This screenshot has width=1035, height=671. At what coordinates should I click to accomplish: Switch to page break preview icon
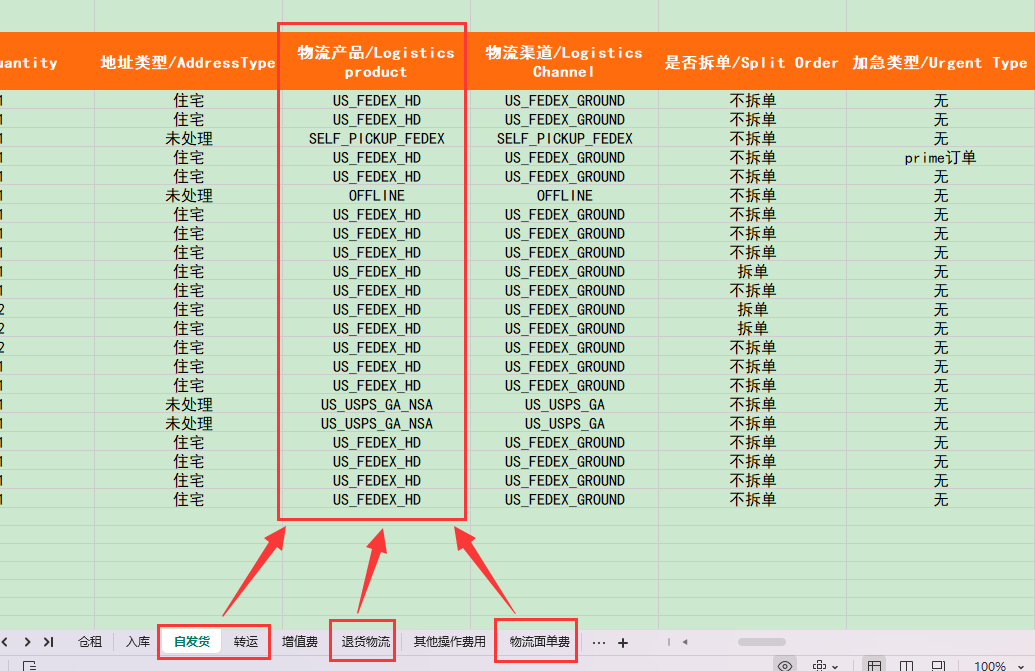(938, 665)
